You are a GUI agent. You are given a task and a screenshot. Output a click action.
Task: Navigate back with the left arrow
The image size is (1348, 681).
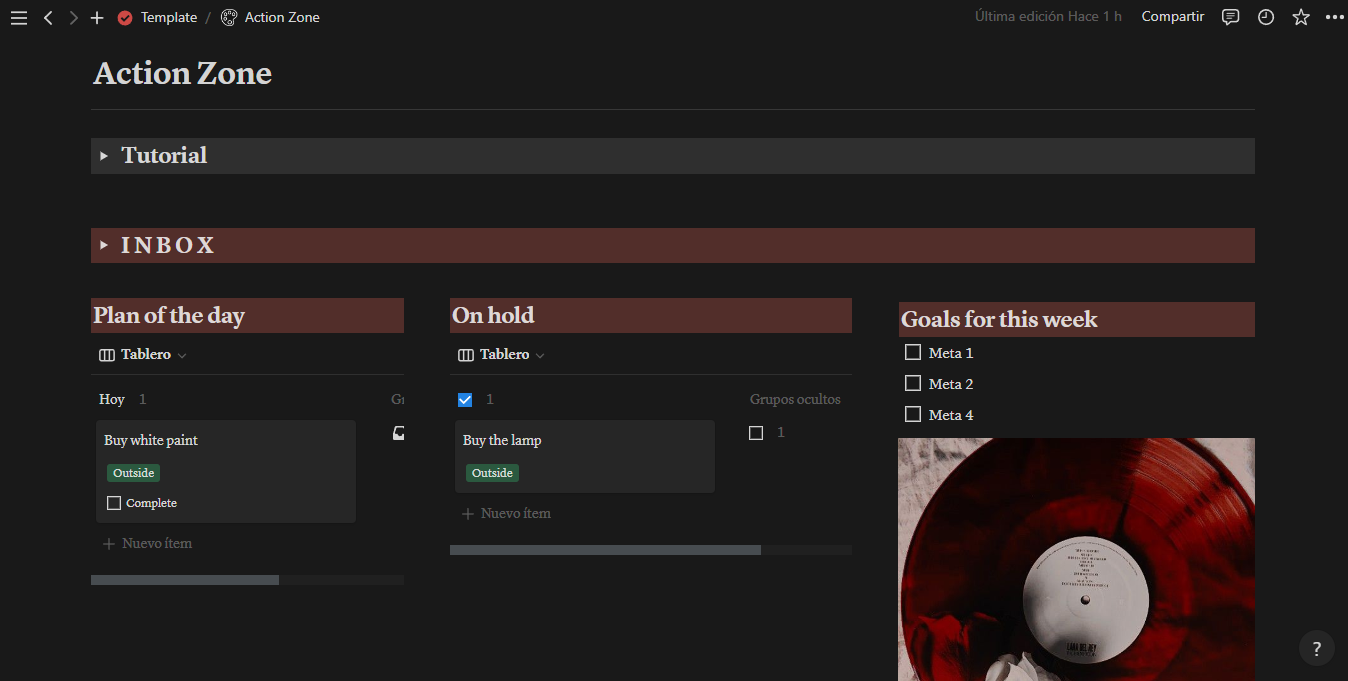pyautogui.click(x=48, y=17)
